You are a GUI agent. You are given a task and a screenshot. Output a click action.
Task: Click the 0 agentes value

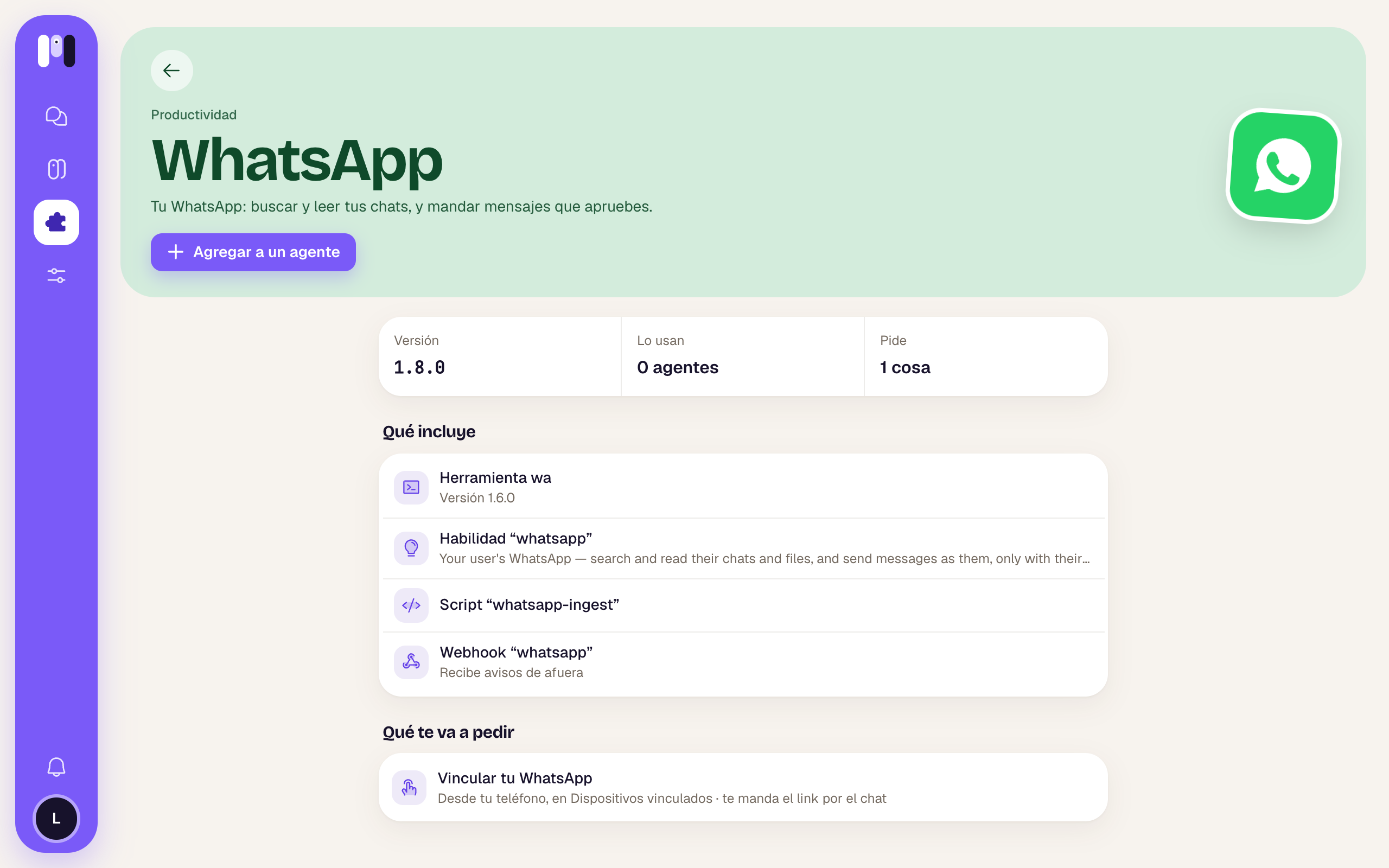click(677, 367)
